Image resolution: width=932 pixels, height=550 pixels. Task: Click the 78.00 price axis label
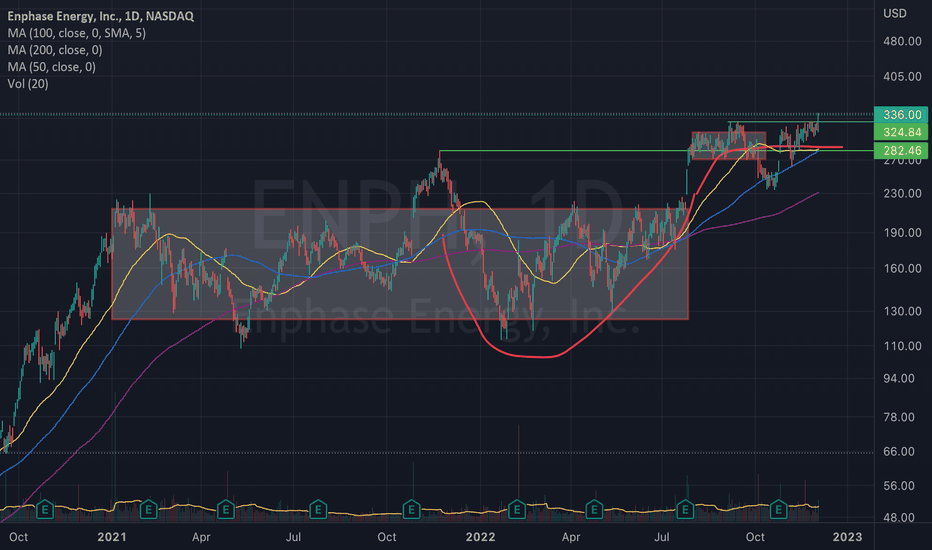899,417
